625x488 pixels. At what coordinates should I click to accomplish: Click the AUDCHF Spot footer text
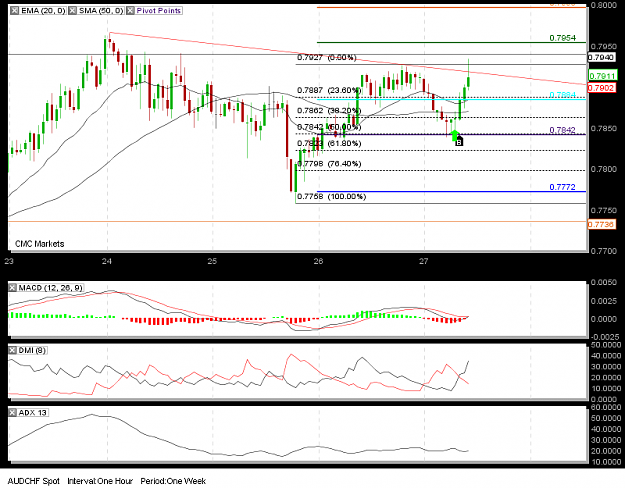pos(33,481)
